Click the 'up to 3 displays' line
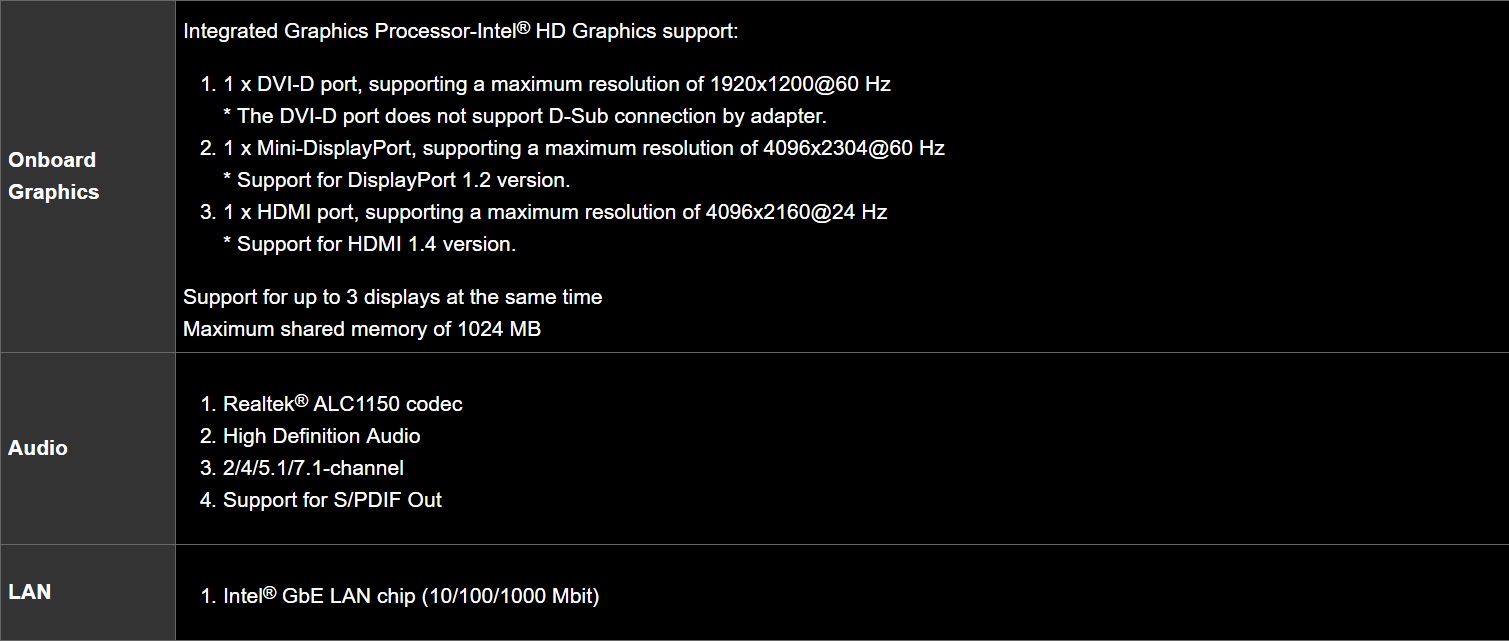Image resolution: width=1509 pixels, height=641 pixels. coord(392,297)
